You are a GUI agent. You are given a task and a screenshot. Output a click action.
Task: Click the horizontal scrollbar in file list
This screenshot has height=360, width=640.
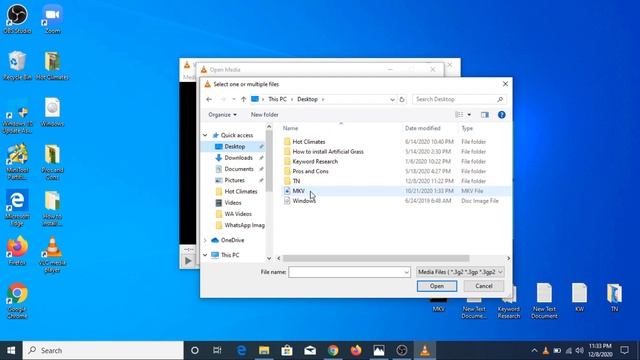376,258
